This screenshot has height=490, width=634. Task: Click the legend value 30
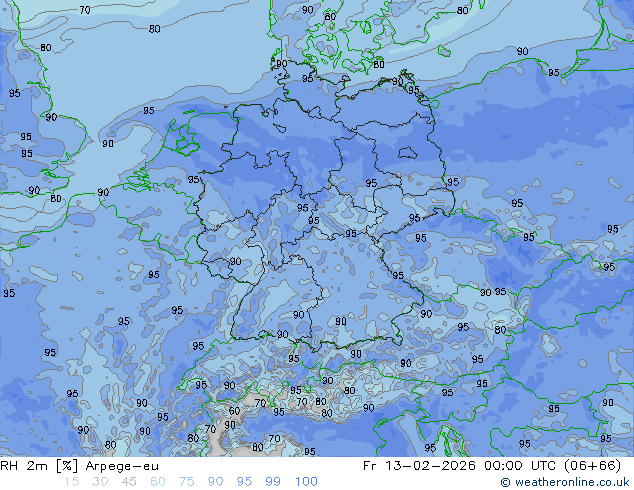pyautogui.click(x=100, y=482)
